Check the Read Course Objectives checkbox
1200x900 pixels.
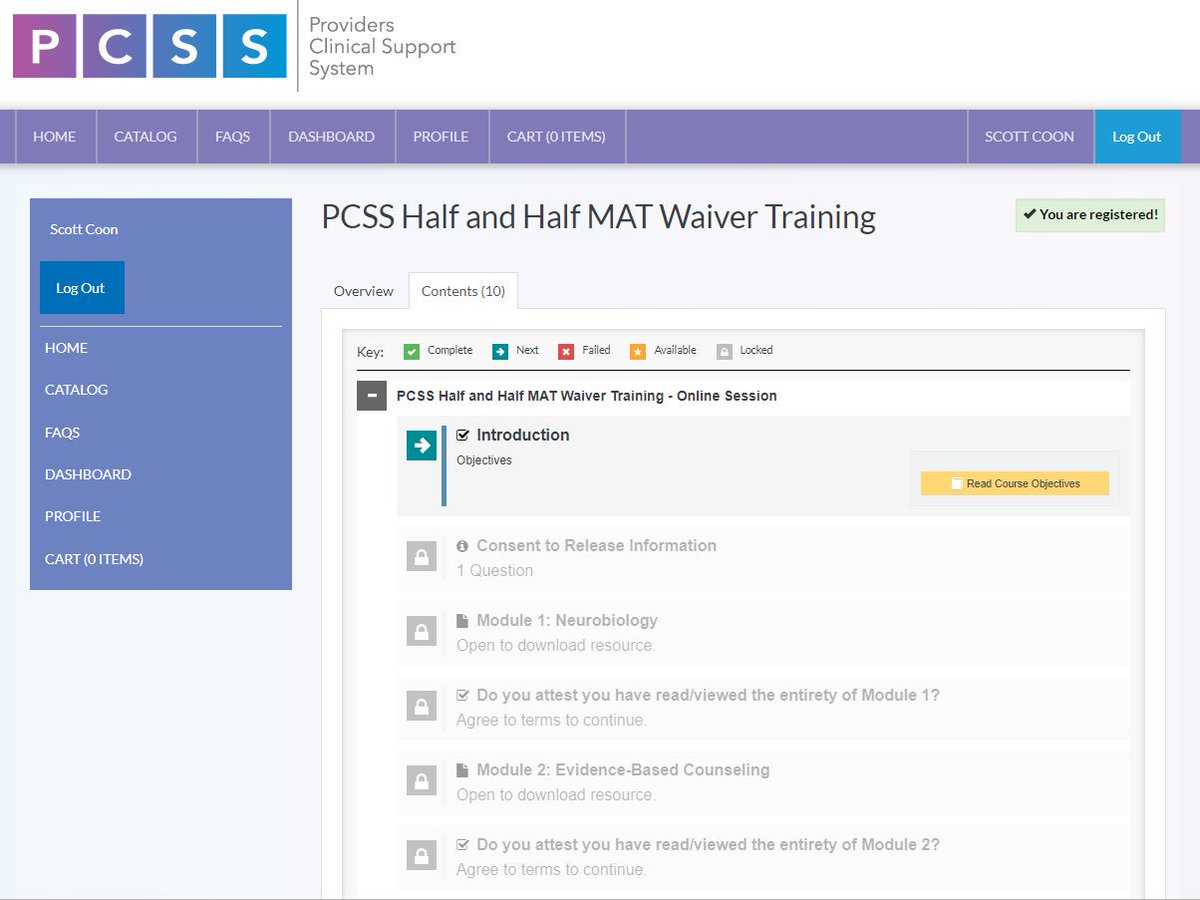(x=957, y=484)
